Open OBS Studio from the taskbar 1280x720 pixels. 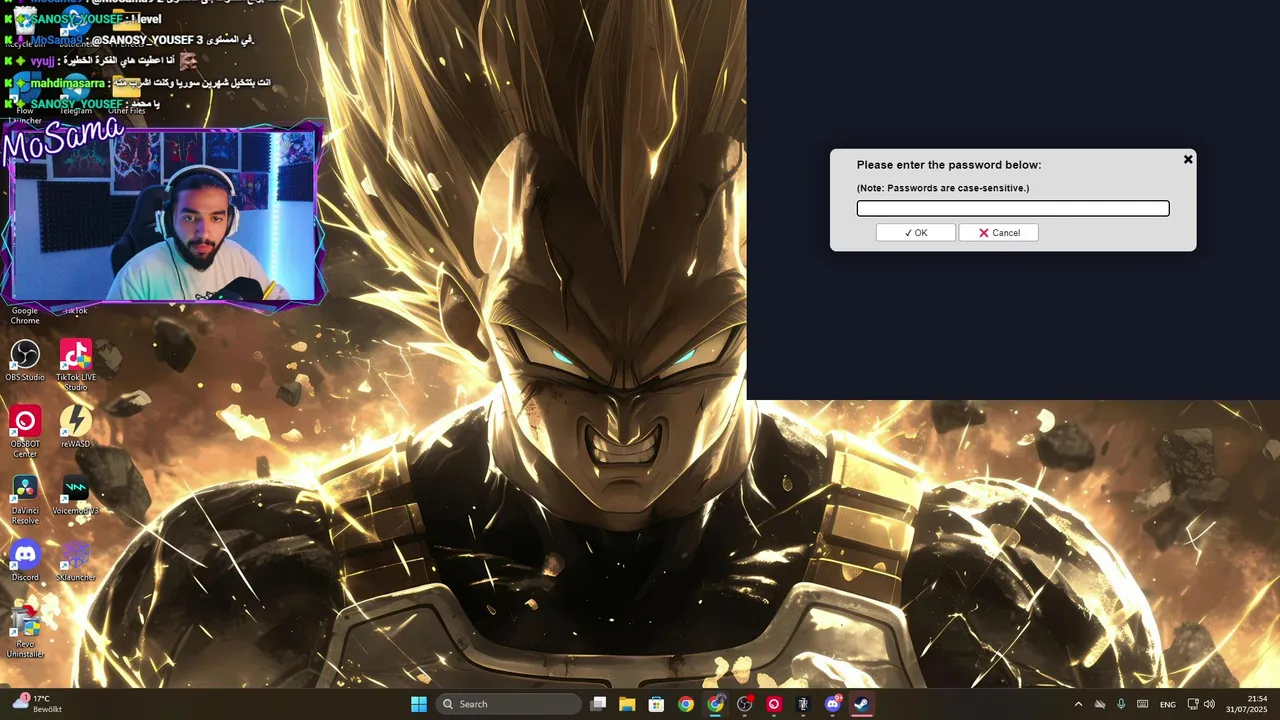[744, 704]
